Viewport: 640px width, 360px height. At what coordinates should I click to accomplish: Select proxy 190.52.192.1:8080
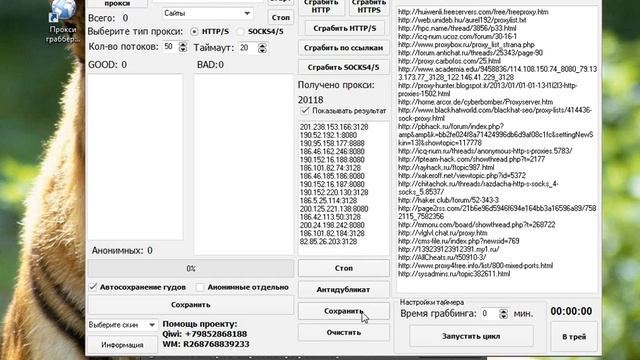click(328, 135)
